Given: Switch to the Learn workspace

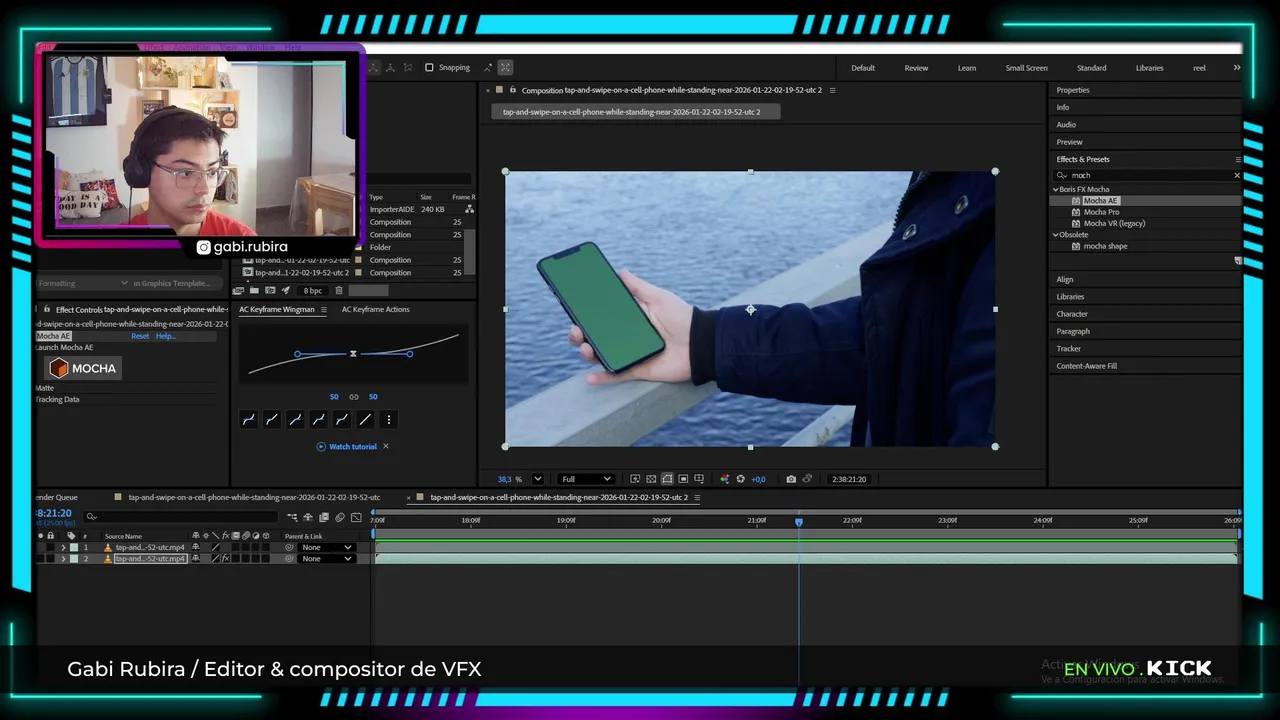Looking at the screenshot, I should 967,68.
